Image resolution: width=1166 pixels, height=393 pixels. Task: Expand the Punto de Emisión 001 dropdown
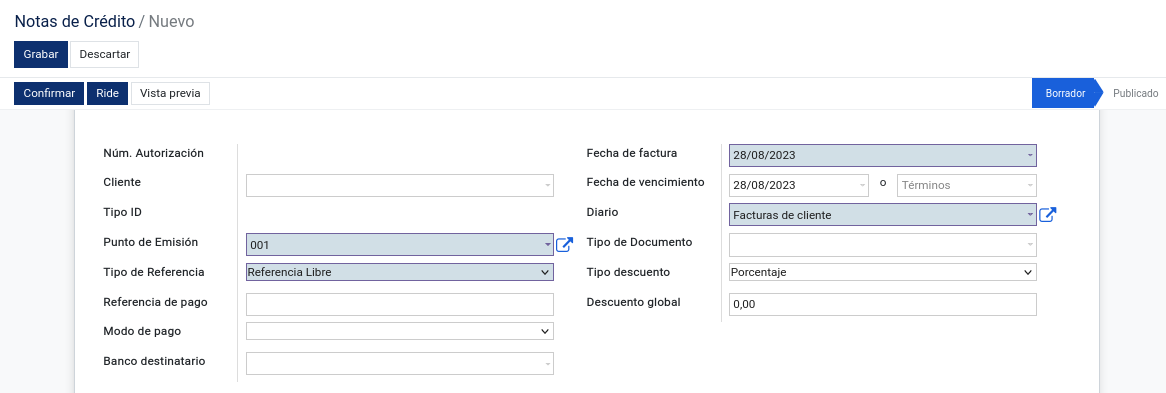point(400,245)
